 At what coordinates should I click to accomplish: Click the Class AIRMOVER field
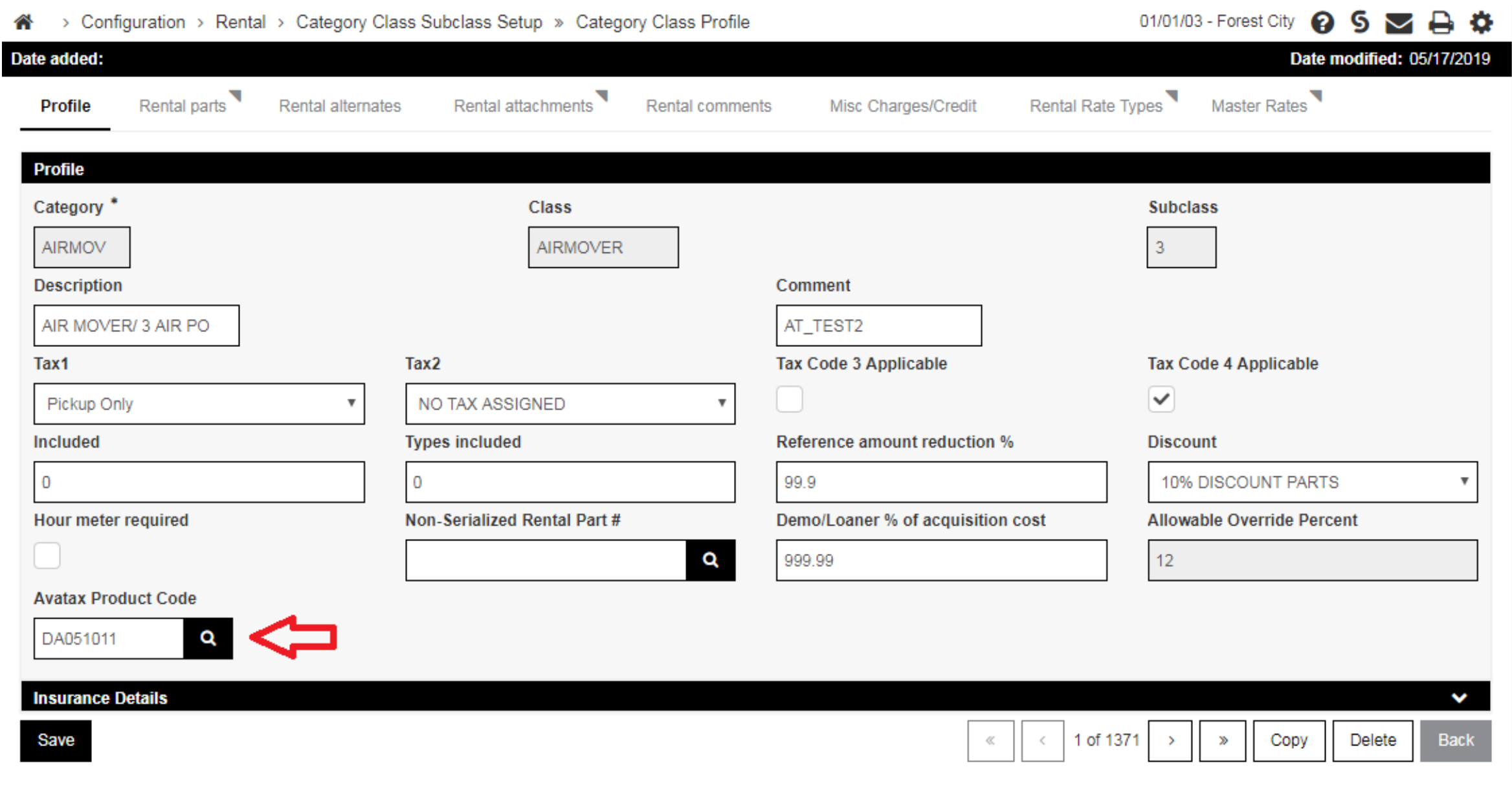point(603,247)
